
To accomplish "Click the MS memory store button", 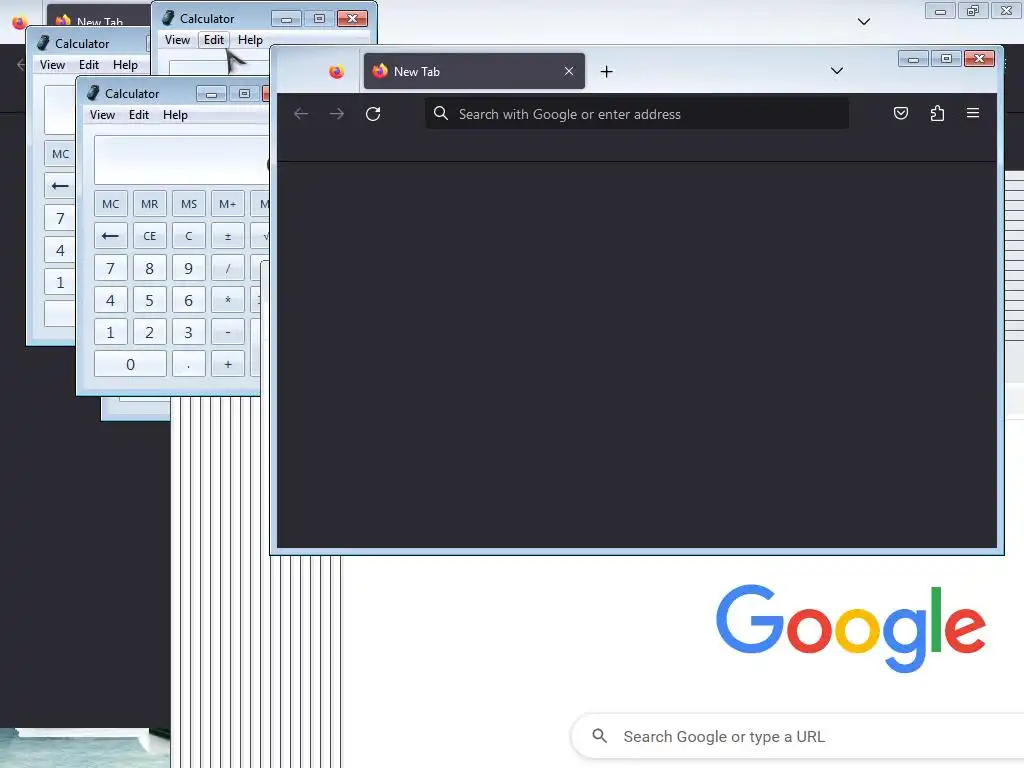I will [189, 204].
